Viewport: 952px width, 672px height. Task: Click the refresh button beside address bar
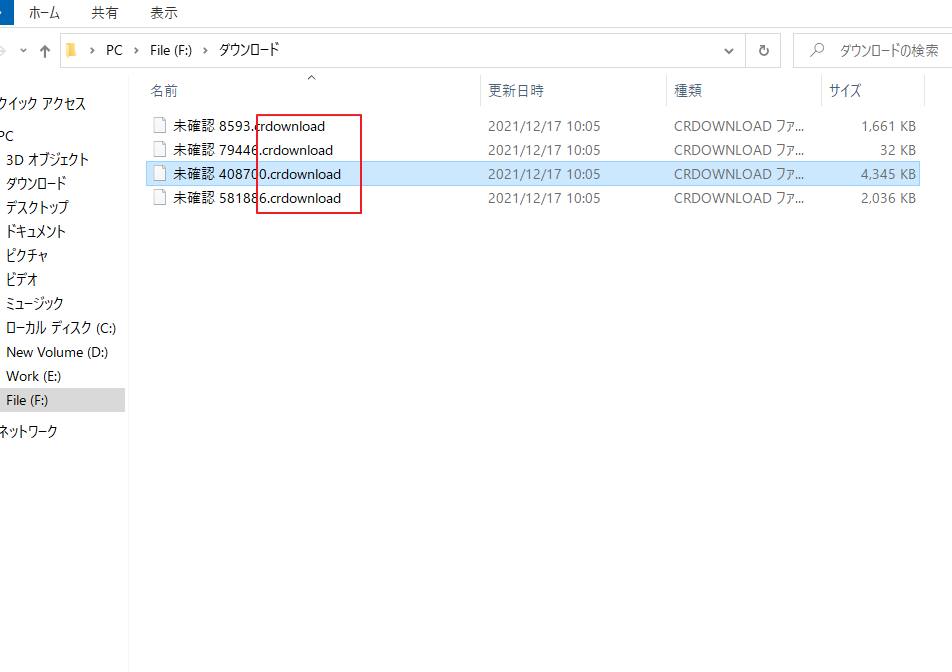[x=764, y=50]
